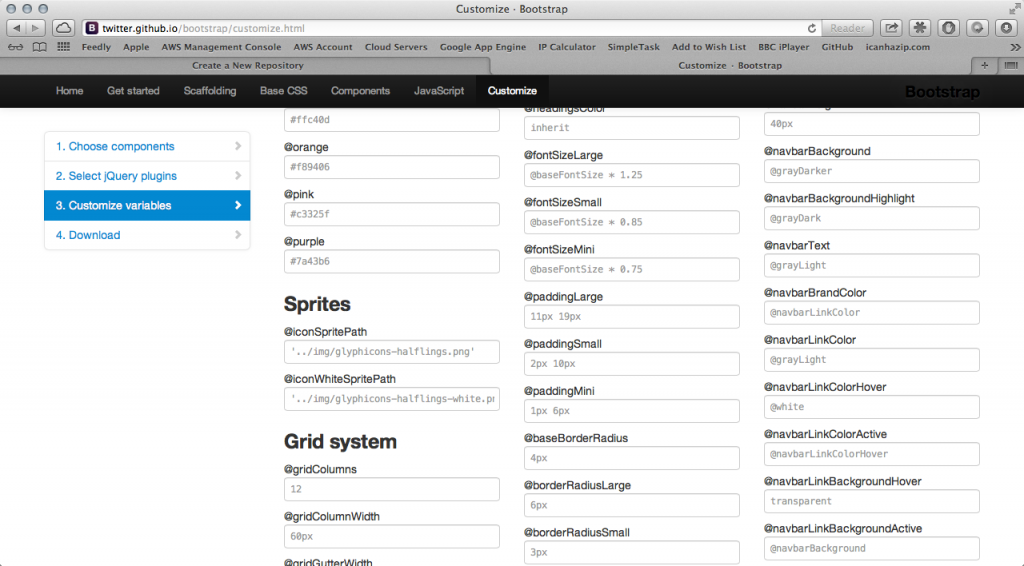Open the Share icon in toolbar
This screenshot has height=566, width=1024.
pyautogui.click(x=891, y=28)
